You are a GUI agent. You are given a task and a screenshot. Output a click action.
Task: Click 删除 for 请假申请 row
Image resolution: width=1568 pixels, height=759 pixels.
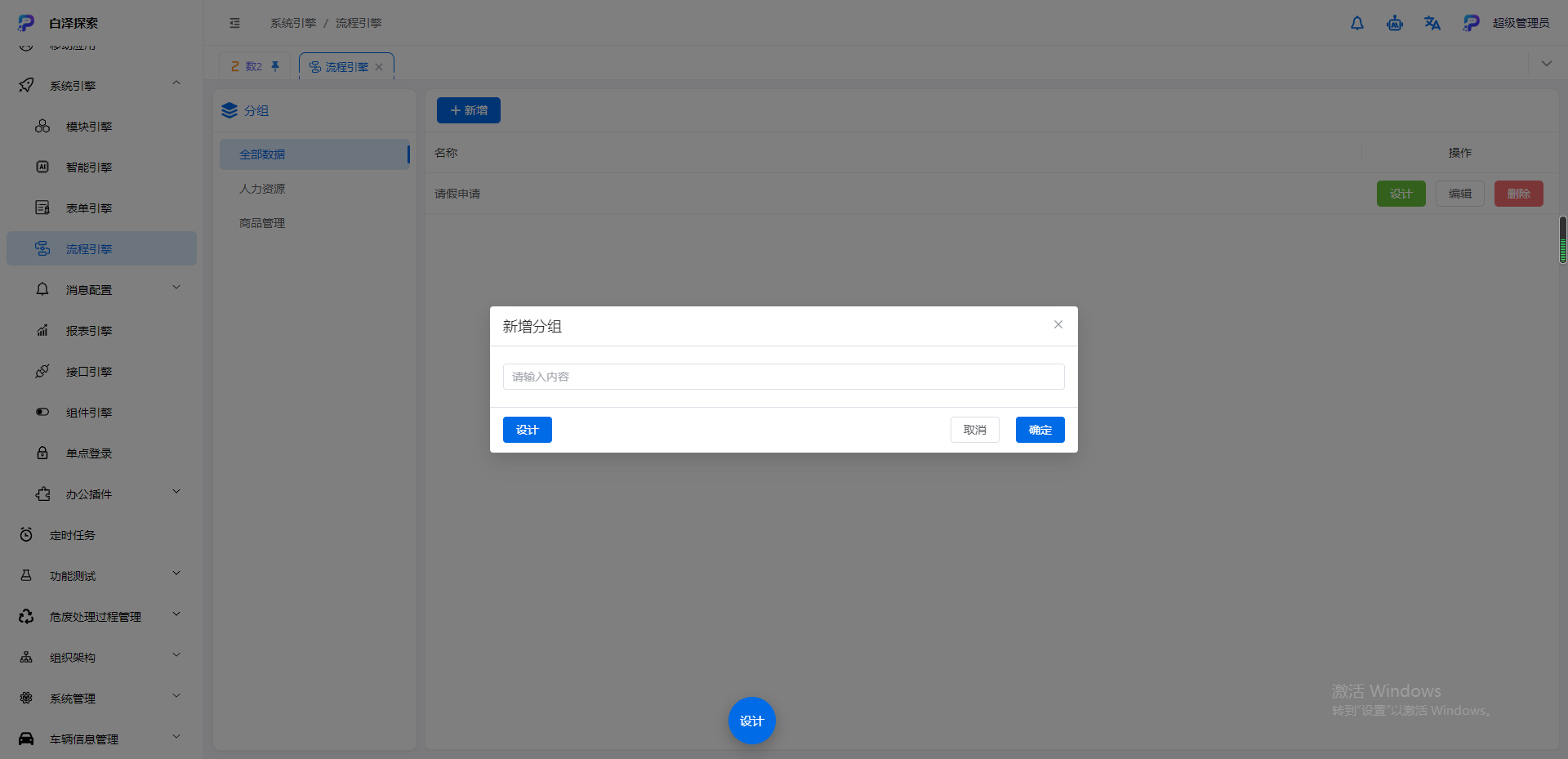1519,194
